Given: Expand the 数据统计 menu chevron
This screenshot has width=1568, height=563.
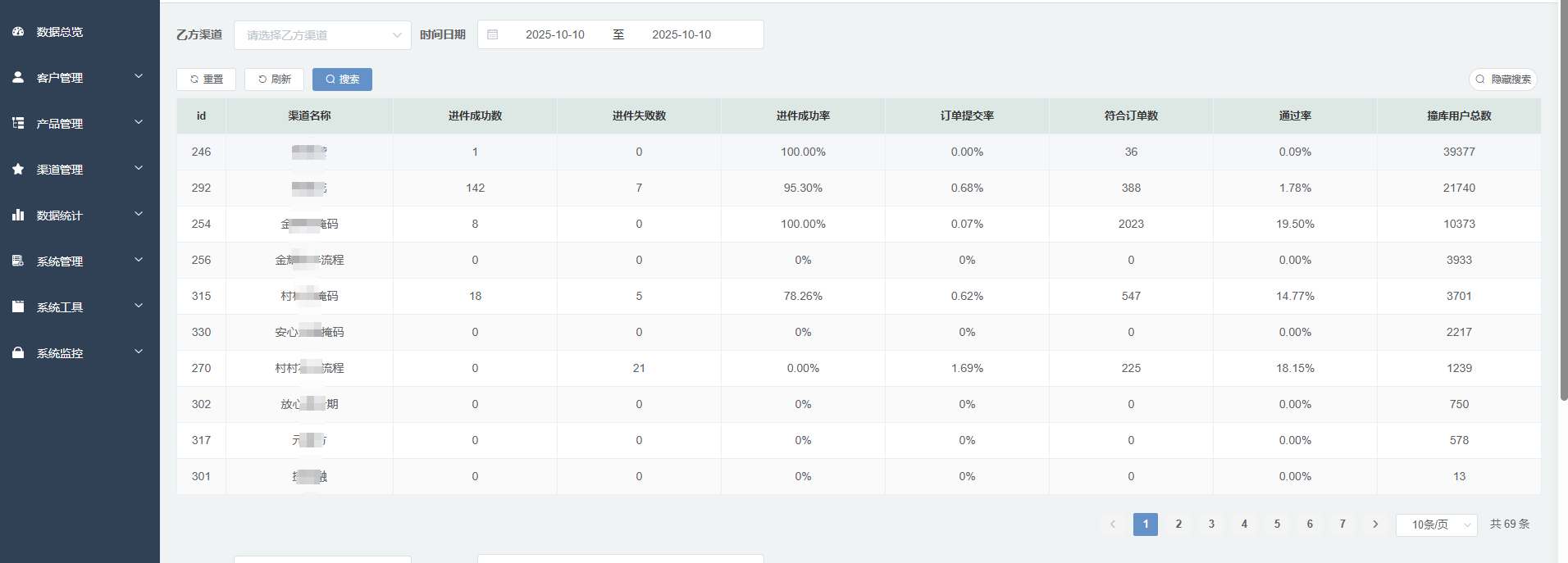Looking at the screenshot, I should (x=139, y=214).
